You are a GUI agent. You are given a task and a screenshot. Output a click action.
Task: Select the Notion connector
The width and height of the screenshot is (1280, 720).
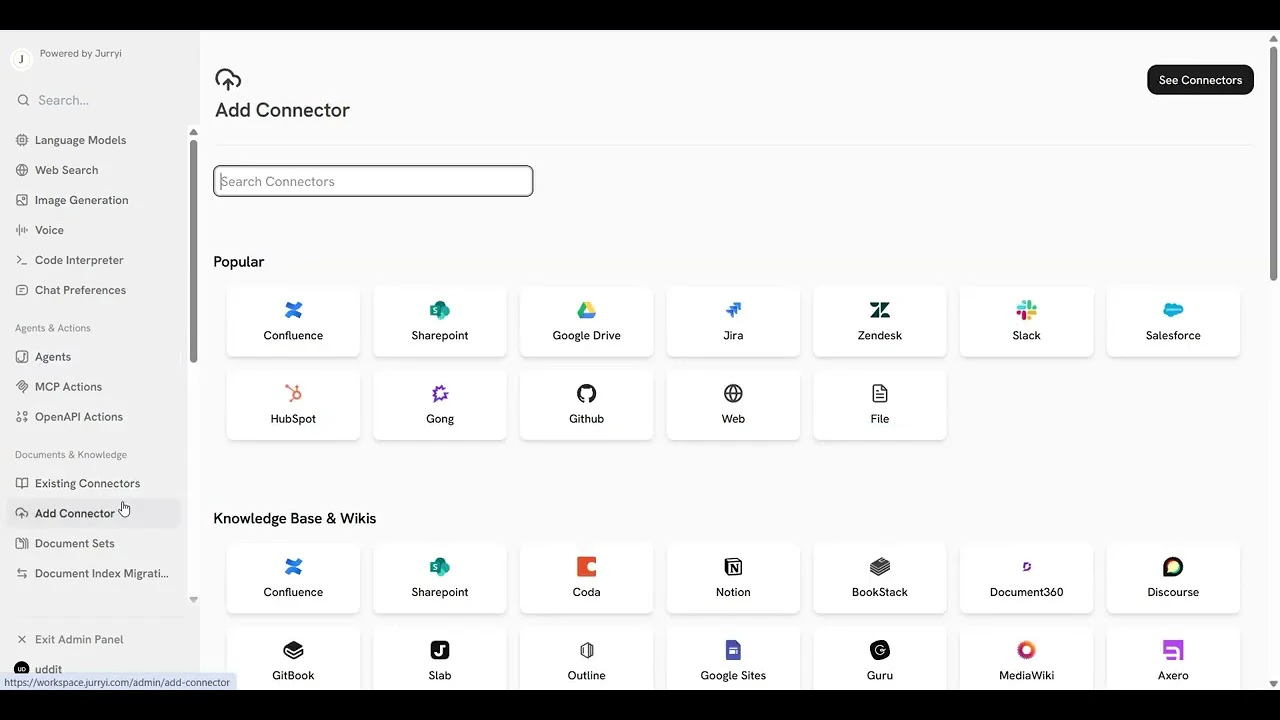pos(733,578)
